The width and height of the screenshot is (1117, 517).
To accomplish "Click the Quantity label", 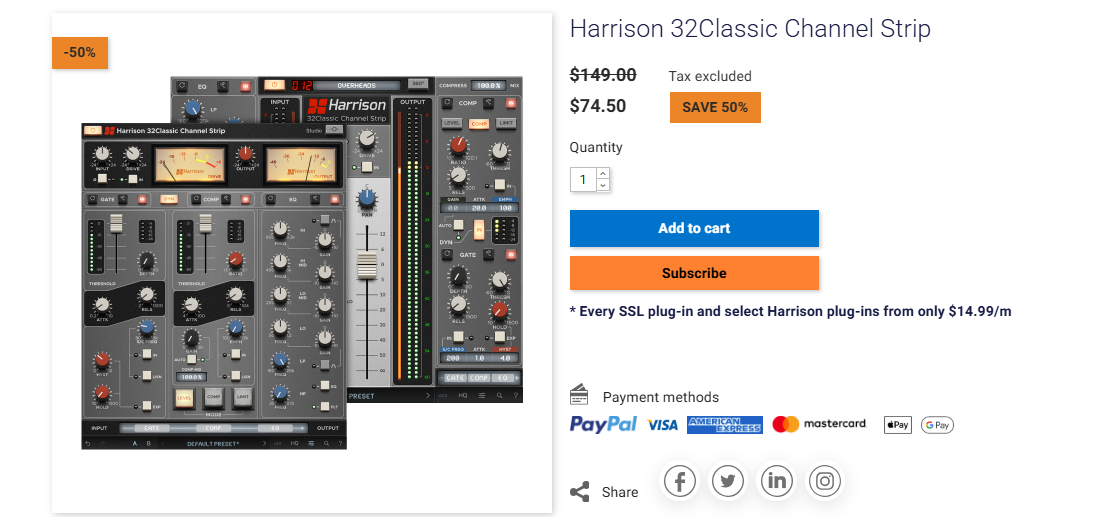I will 596,147.
